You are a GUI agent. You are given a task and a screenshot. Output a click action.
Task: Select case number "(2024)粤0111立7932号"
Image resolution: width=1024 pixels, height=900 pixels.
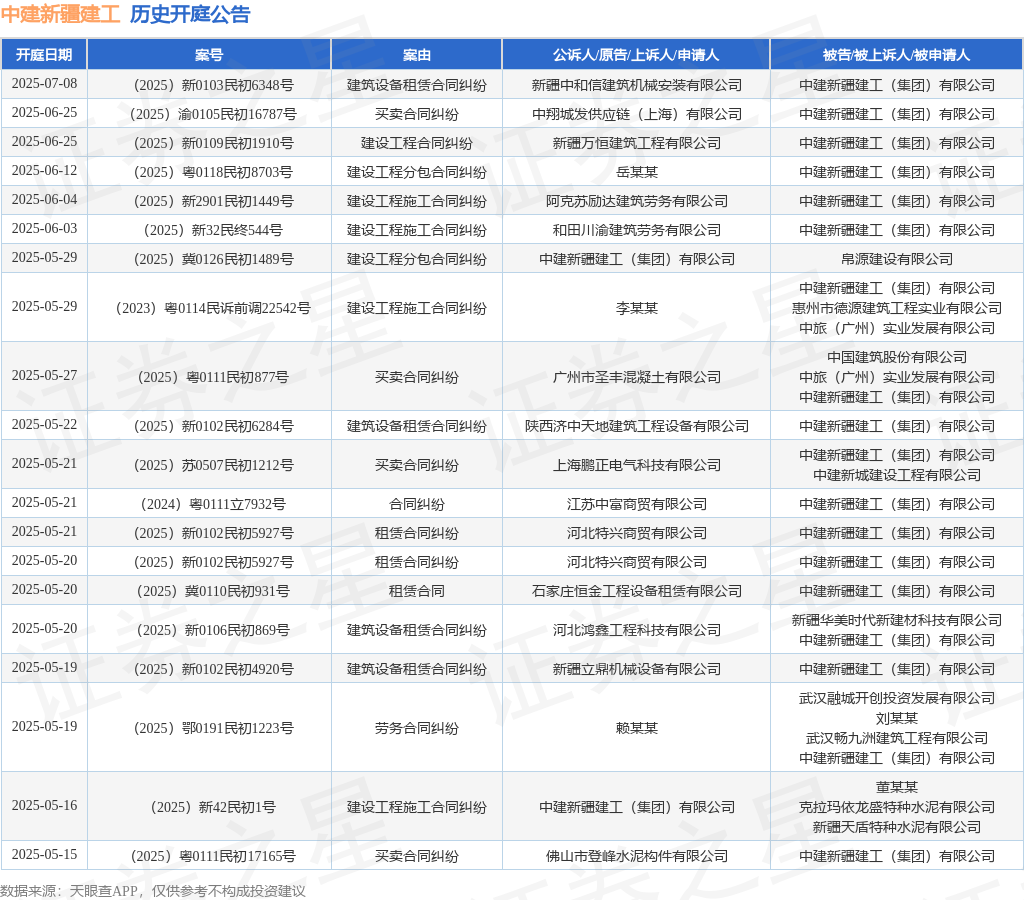pyautogui.click(x=209, y=504)
